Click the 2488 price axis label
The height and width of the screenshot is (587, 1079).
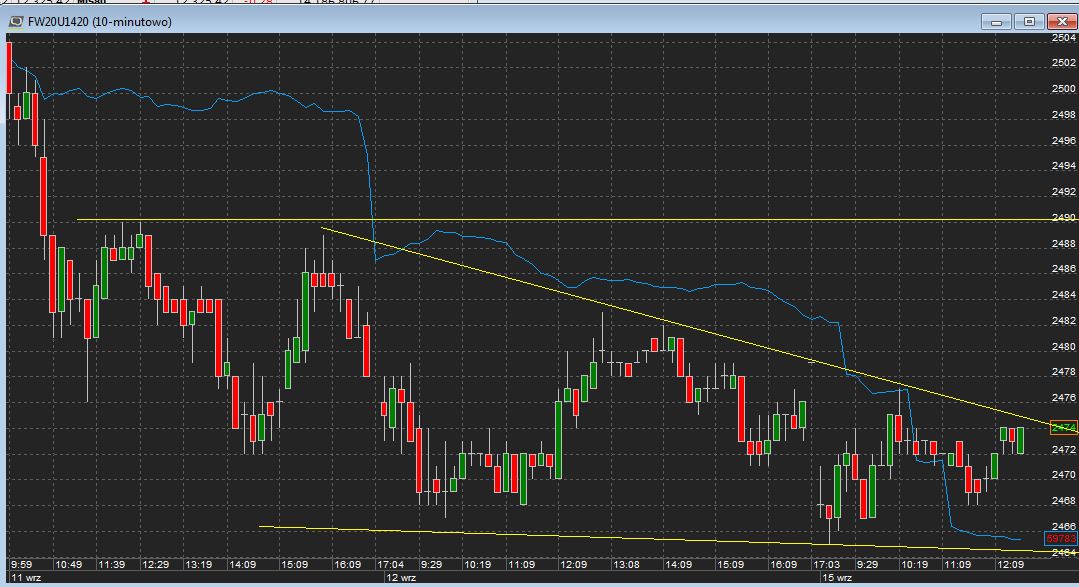click(1064, 244)
